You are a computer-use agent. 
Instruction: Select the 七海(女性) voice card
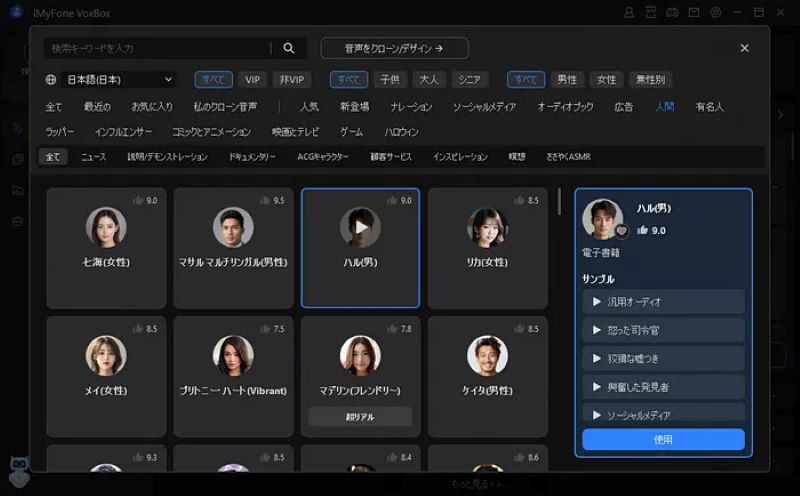coord(106,248)
